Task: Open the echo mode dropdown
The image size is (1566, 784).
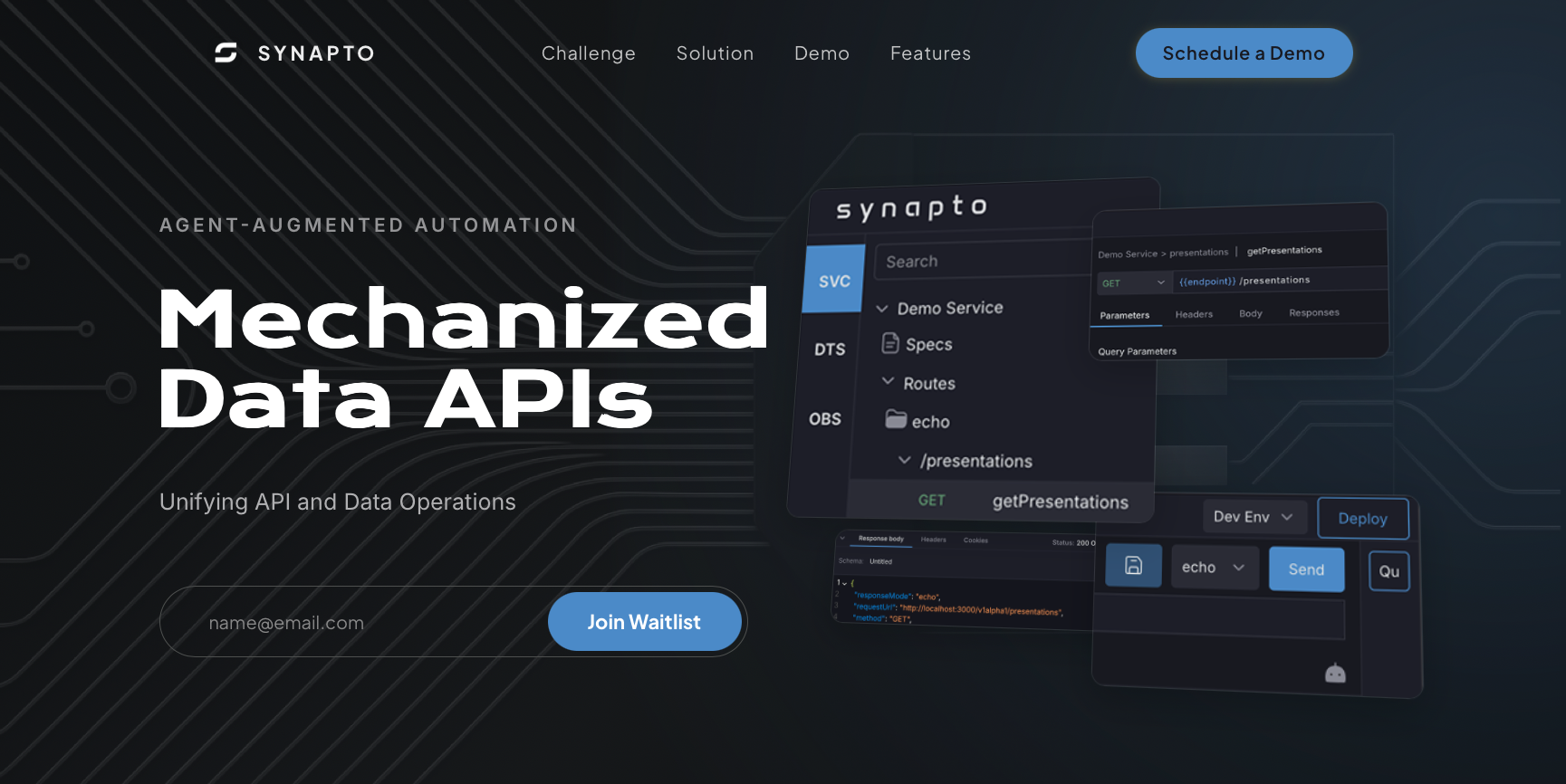Action: pyautogui.click(x=1215, y=568)
